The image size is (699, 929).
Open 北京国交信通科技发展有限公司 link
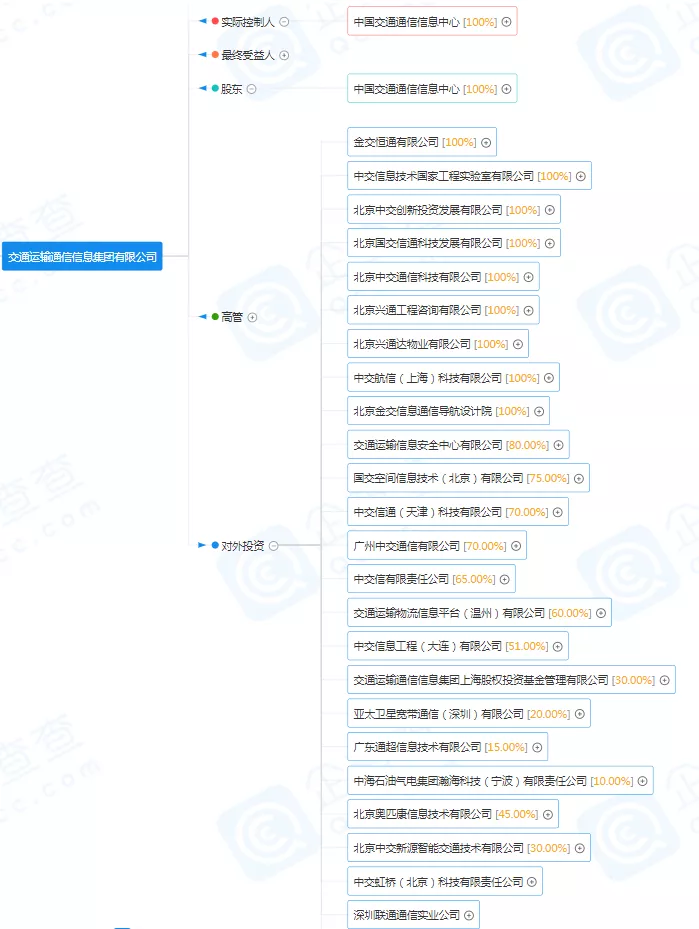(x=428, y=244)
